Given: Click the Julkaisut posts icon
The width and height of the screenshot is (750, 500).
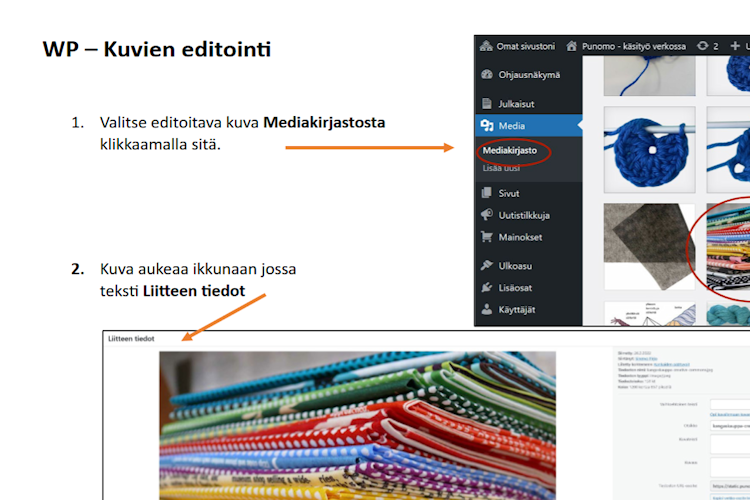Looking at the screenshot, I should [x=487, y=103].
